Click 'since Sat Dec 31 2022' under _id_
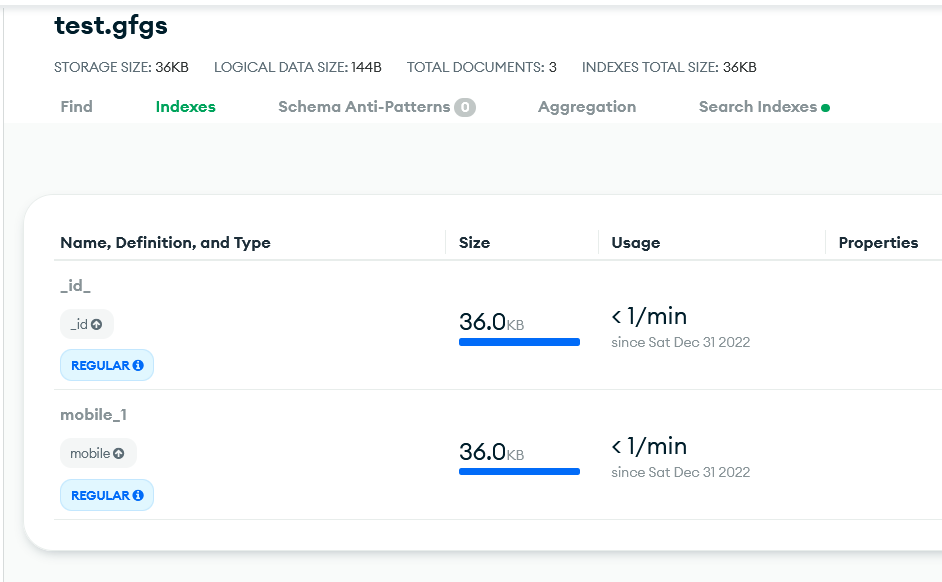Viewport: 942px width, 582px height. tap(681, 342)
